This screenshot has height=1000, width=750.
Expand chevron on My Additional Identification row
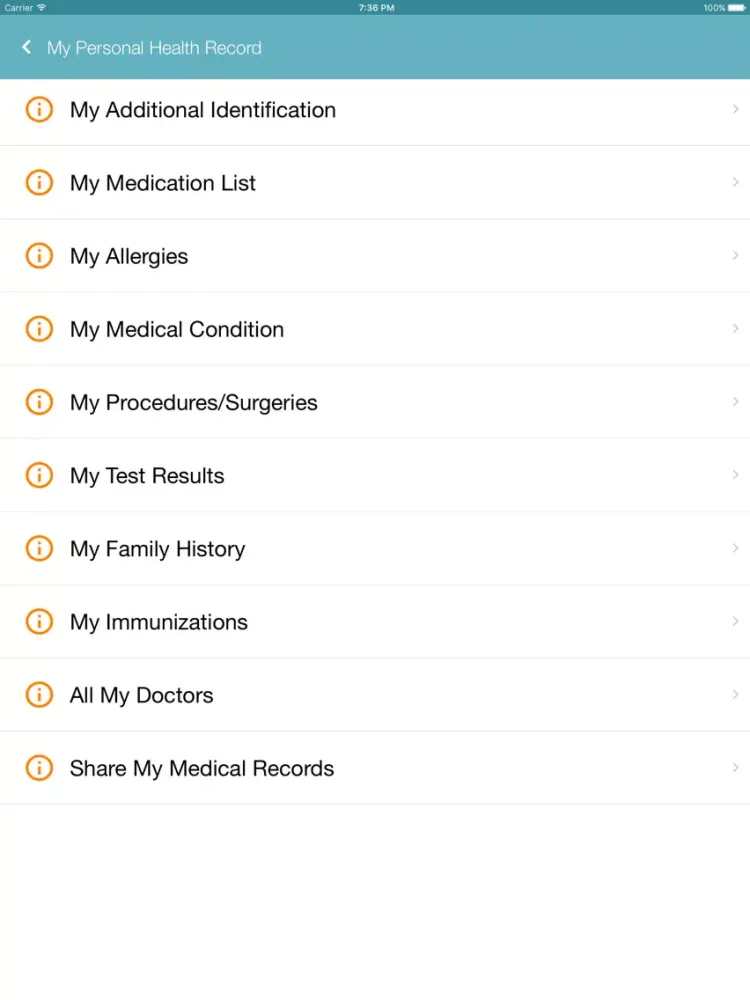(x=735, y=109)
